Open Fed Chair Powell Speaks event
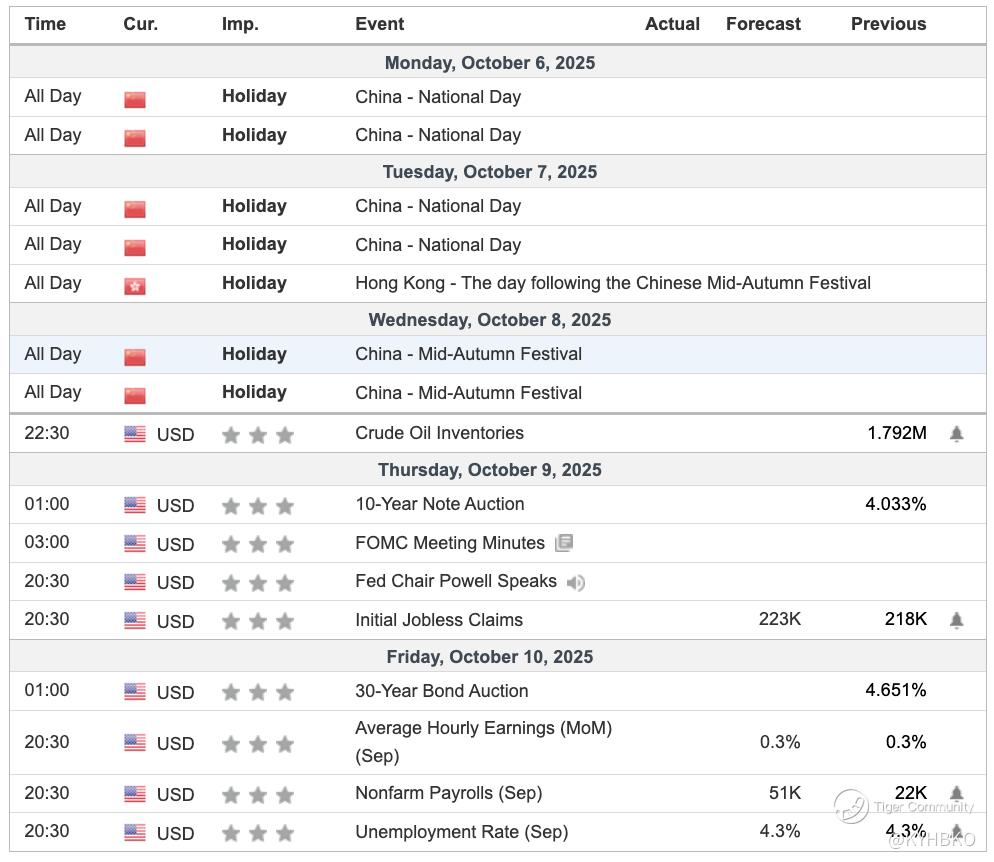The image size is (994, 862). tap(455, 581)
